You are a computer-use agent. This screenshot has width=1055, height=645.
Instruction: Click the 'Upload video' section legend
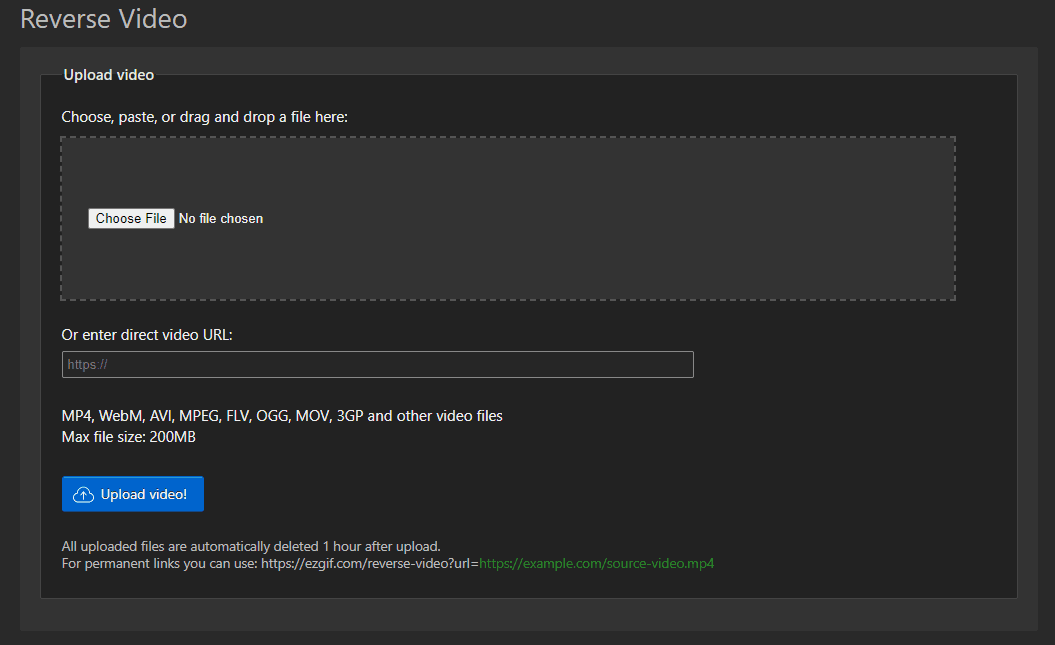pyautogui.click(x=109, y=75)
